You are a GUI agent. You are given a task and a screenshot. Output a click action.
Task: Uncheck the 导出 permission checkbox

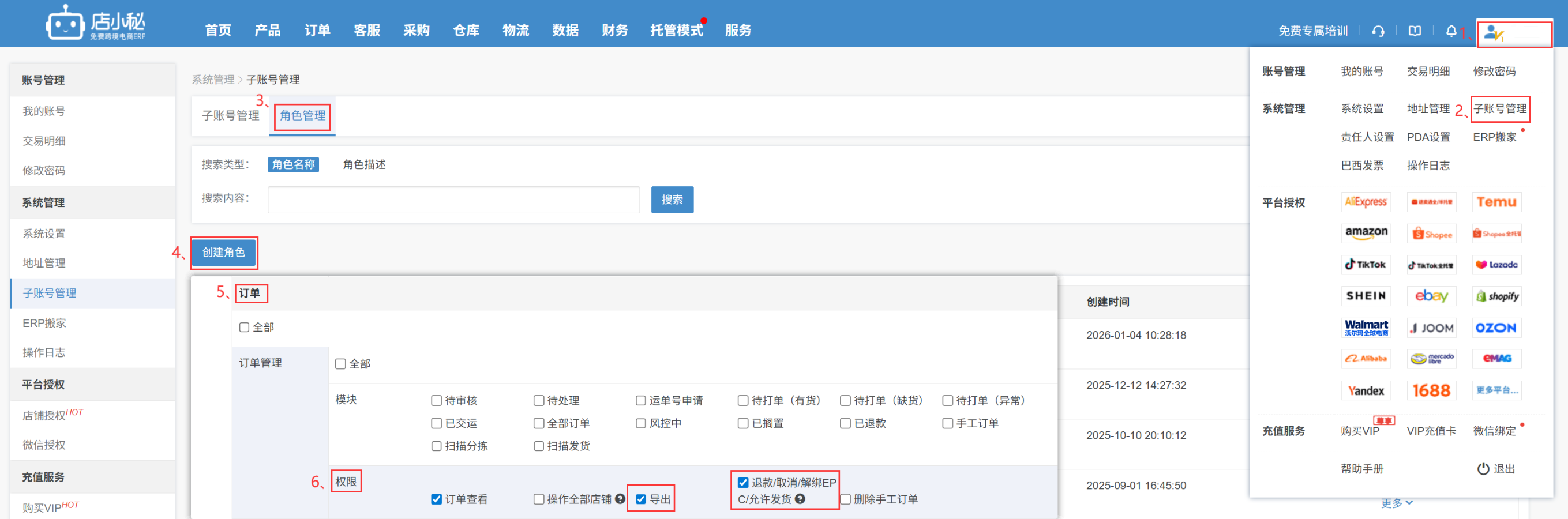click(641, 499)
